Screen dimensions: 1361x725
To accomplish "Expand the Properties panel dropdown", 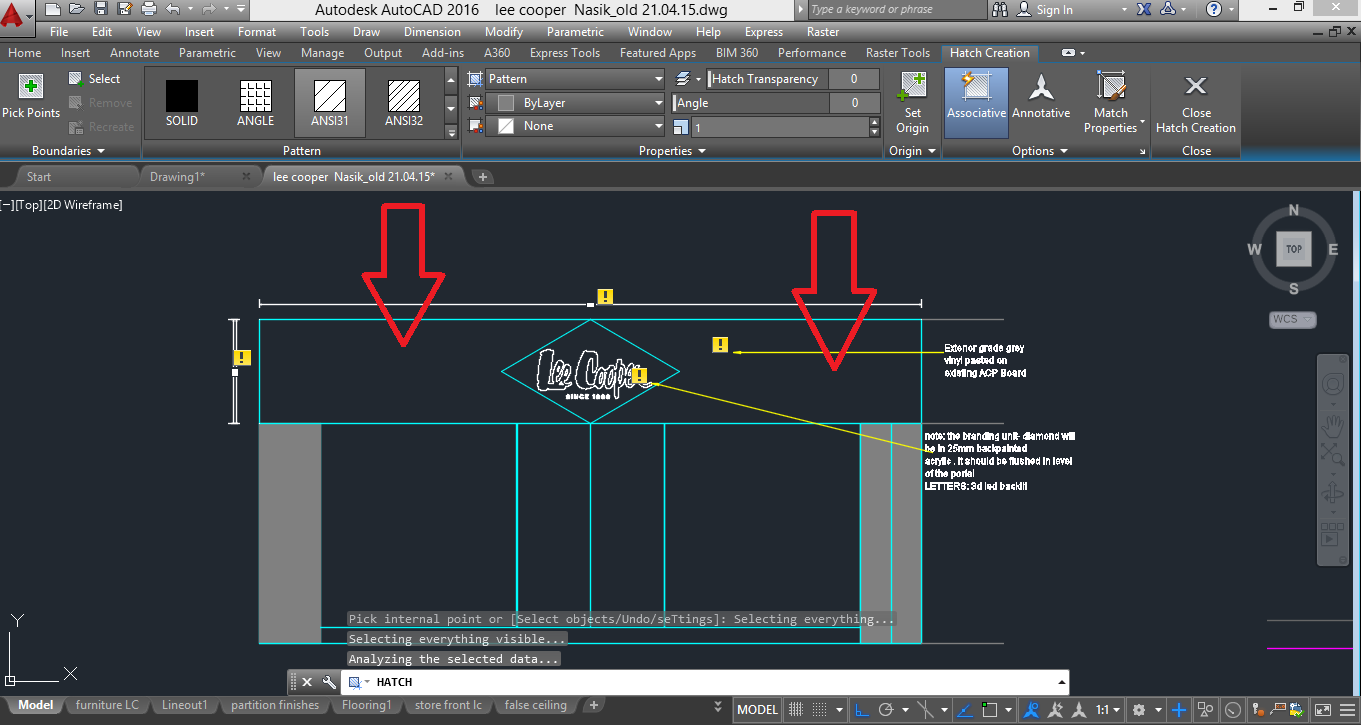I will point(672,151).
